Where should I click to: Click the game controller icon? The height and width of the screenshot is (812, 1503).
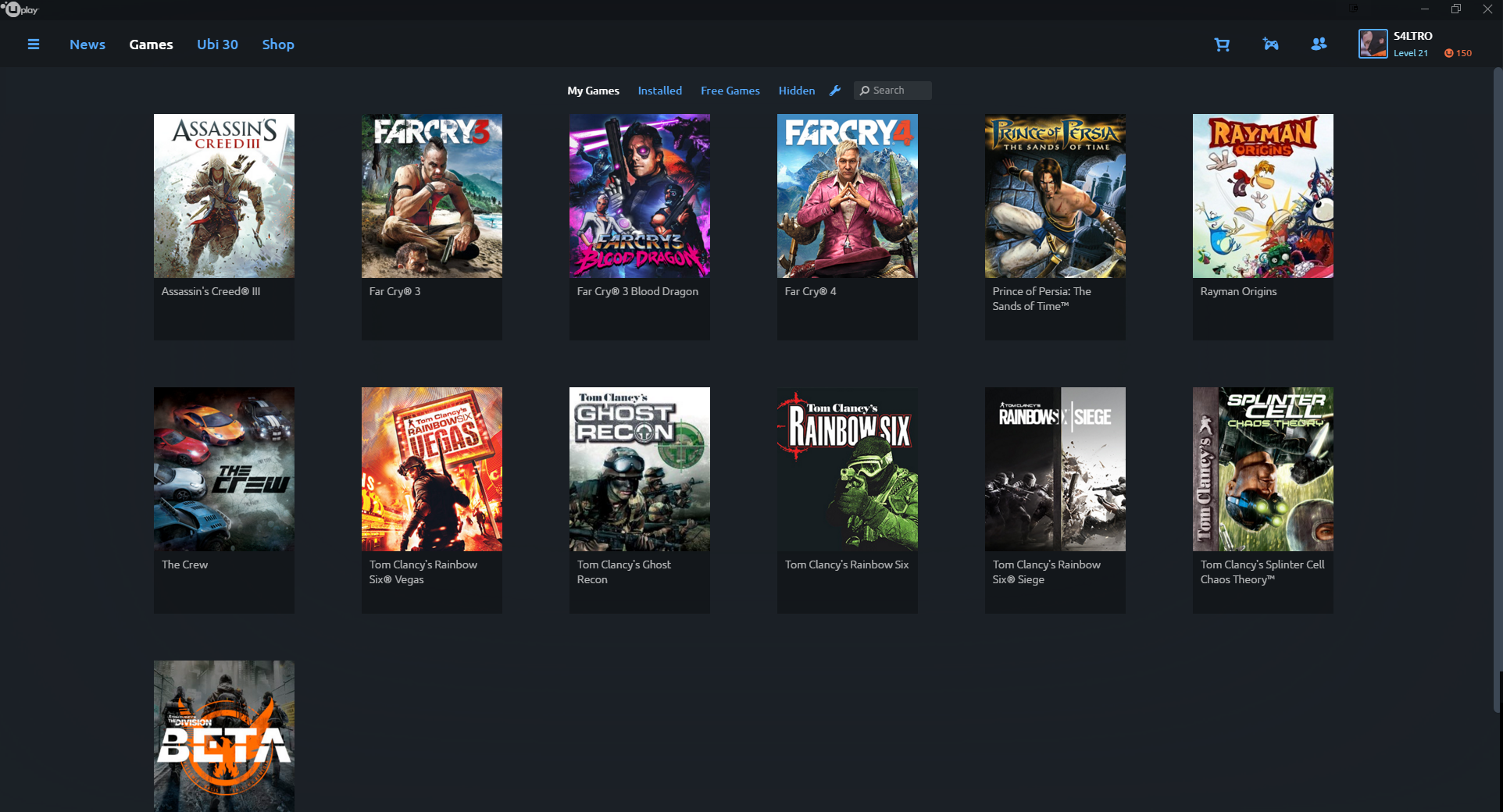coord(1271,45)
